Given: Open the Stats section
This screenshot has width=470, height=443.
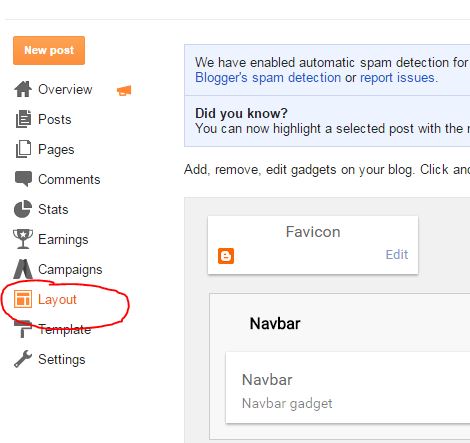Looking at the screenshot, I should click(53, 209).
